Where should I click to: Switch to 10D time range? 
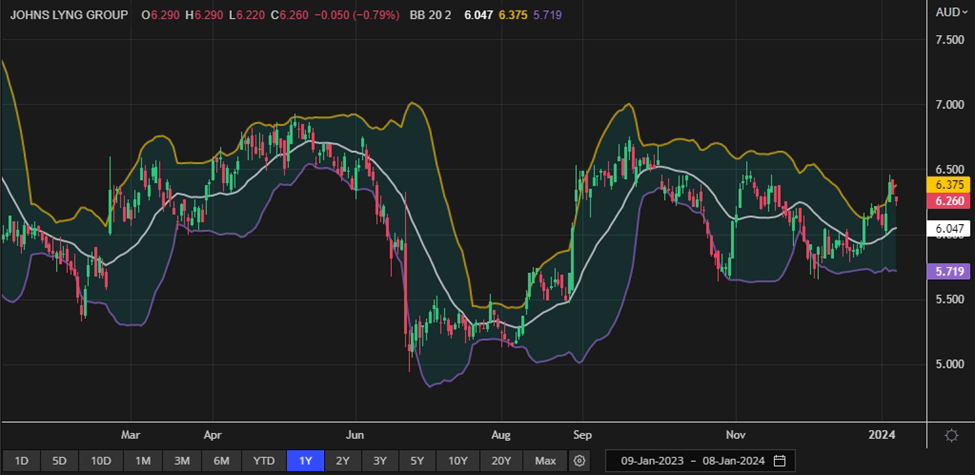100,461
